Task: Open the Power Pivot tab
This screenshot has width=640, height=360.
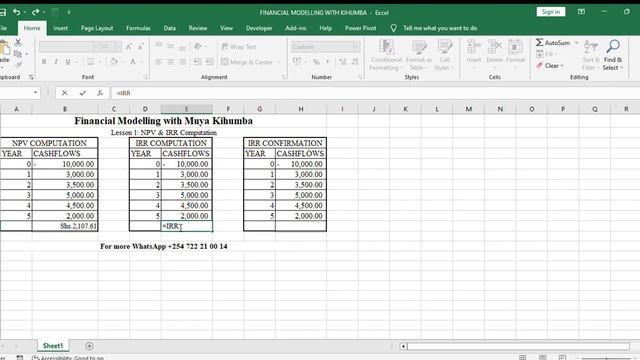Action: [x=360, y=28]
